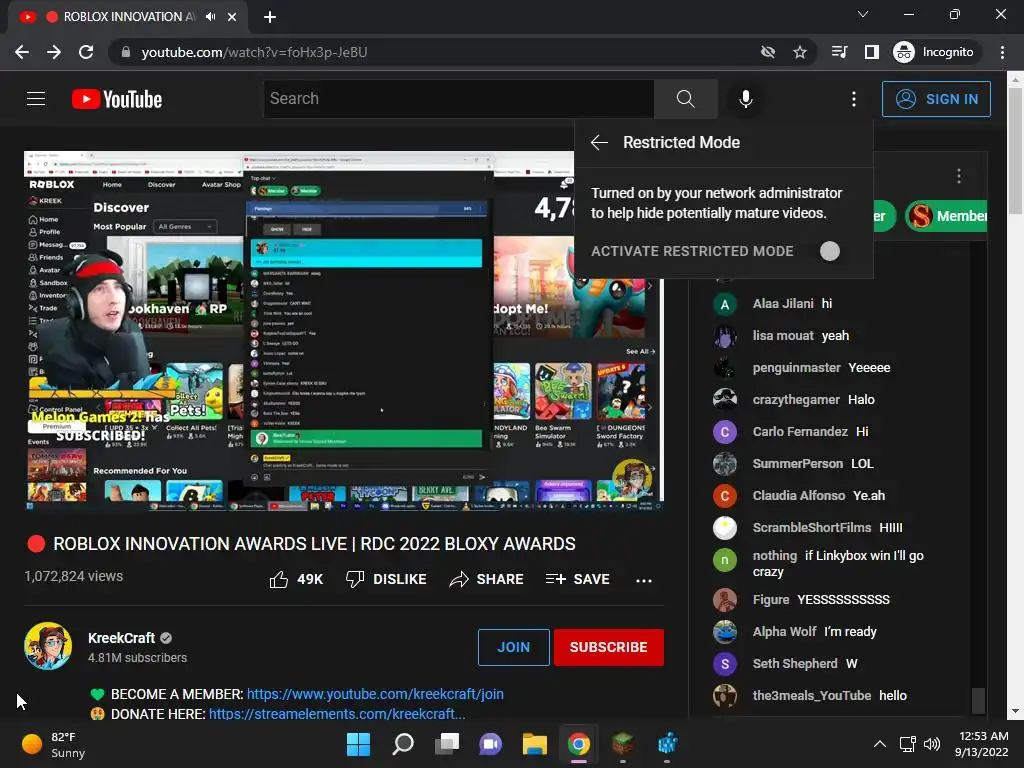Image resolution: width=1024 pixels, height=768 pixels.
Task: Open the KreekCraft channel name
Action: [121, 638]
